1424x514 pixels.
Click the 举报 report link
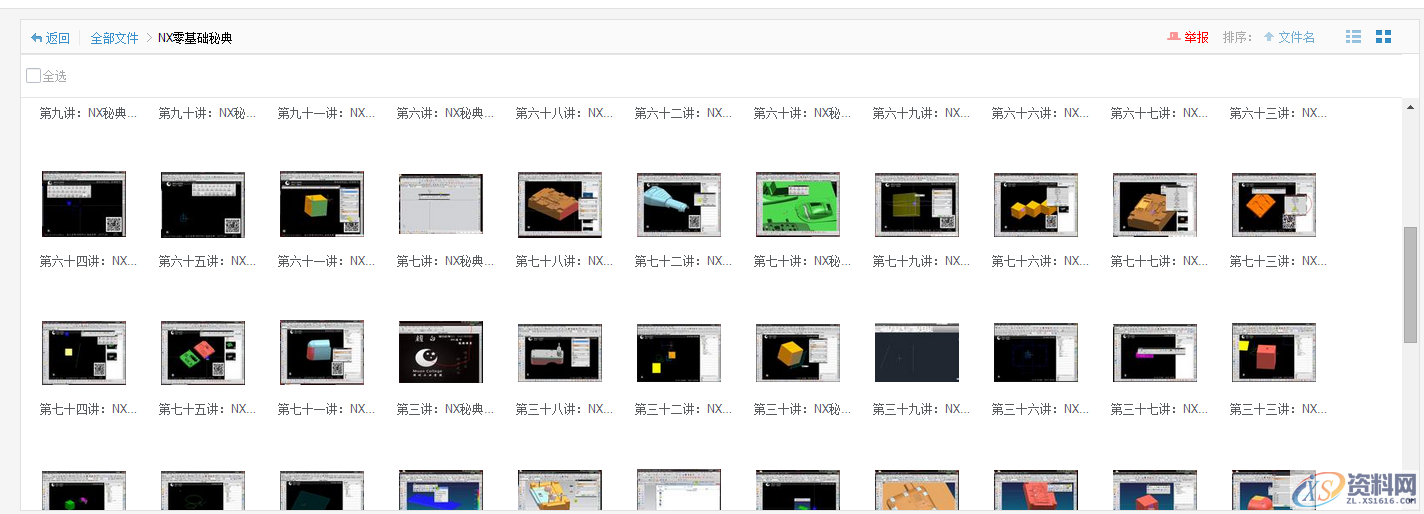[1196, 37]
